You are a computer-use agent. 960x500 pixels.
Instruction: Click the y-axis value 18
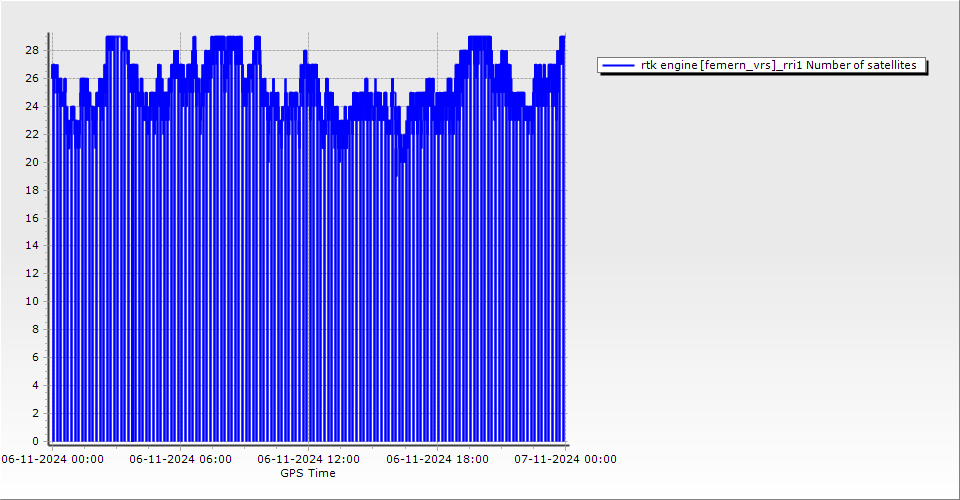[x=32, y=190]
